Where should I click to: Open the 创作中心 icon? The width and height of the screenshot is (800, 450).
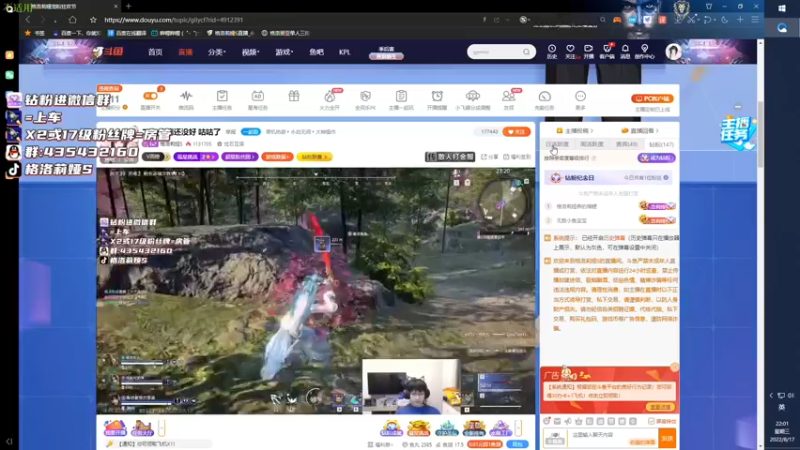pos(644,51)
